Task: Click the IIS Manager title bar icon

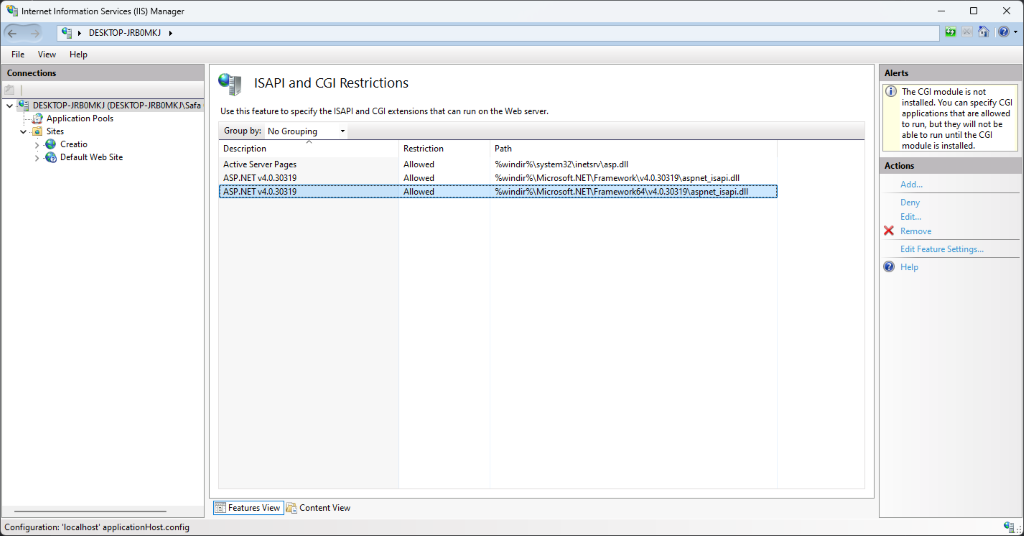Action: click(x=11, y=11)
